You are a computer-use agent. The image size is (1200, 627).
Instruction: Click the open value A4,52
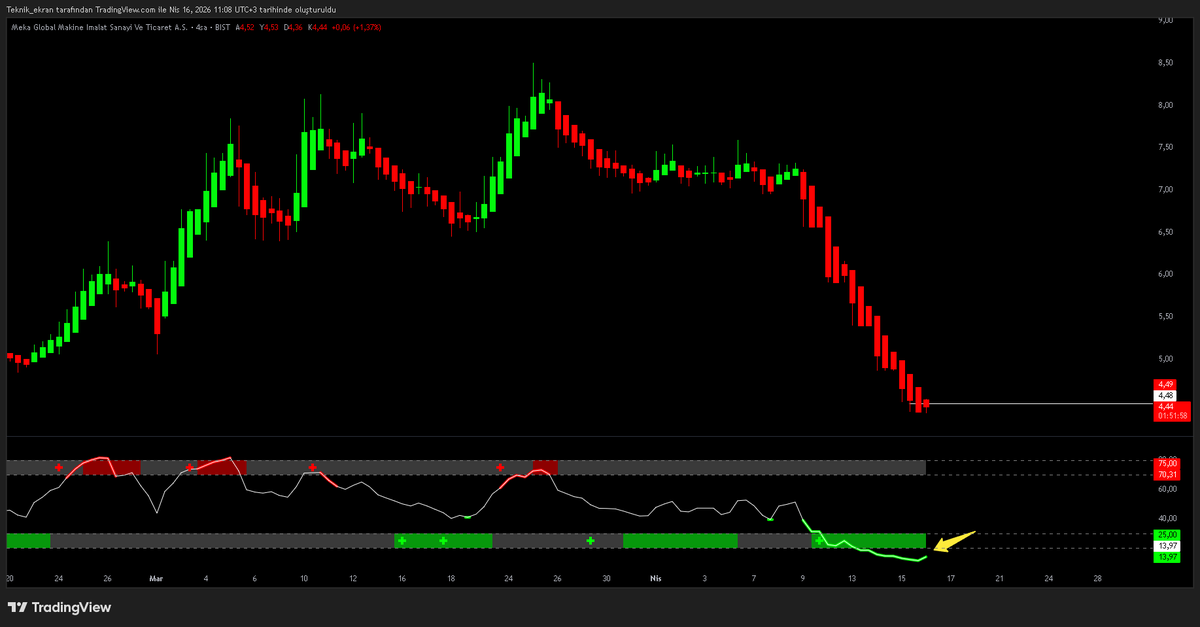pyautogui.click(x=245, y=27)
